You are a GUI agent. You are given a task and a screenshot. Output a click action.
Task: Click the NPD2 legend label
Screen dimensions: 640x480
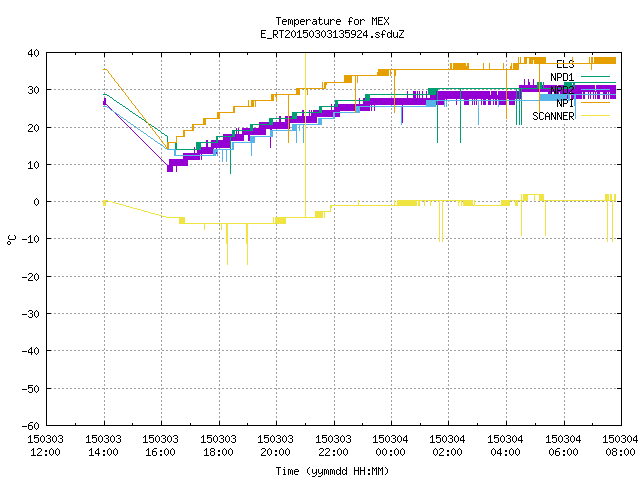[562, 90]
